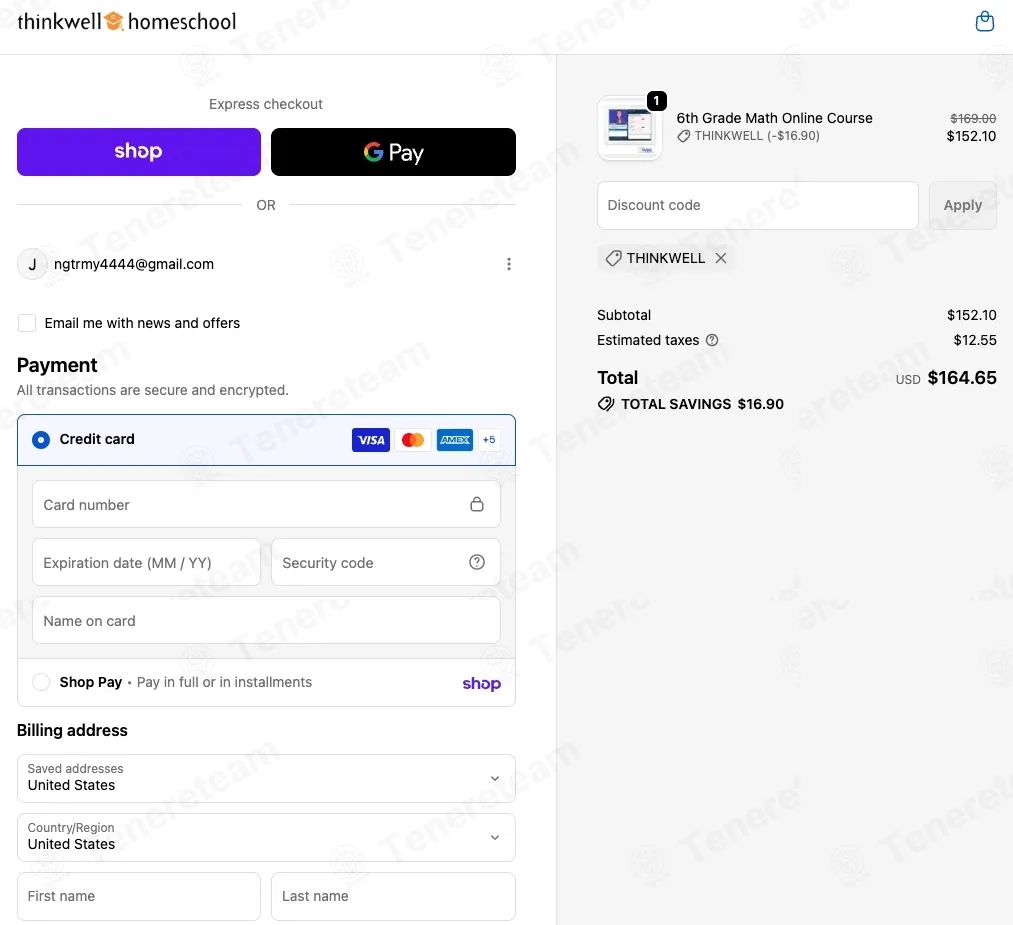Click the lock icon in card number field

pos(476,504)
